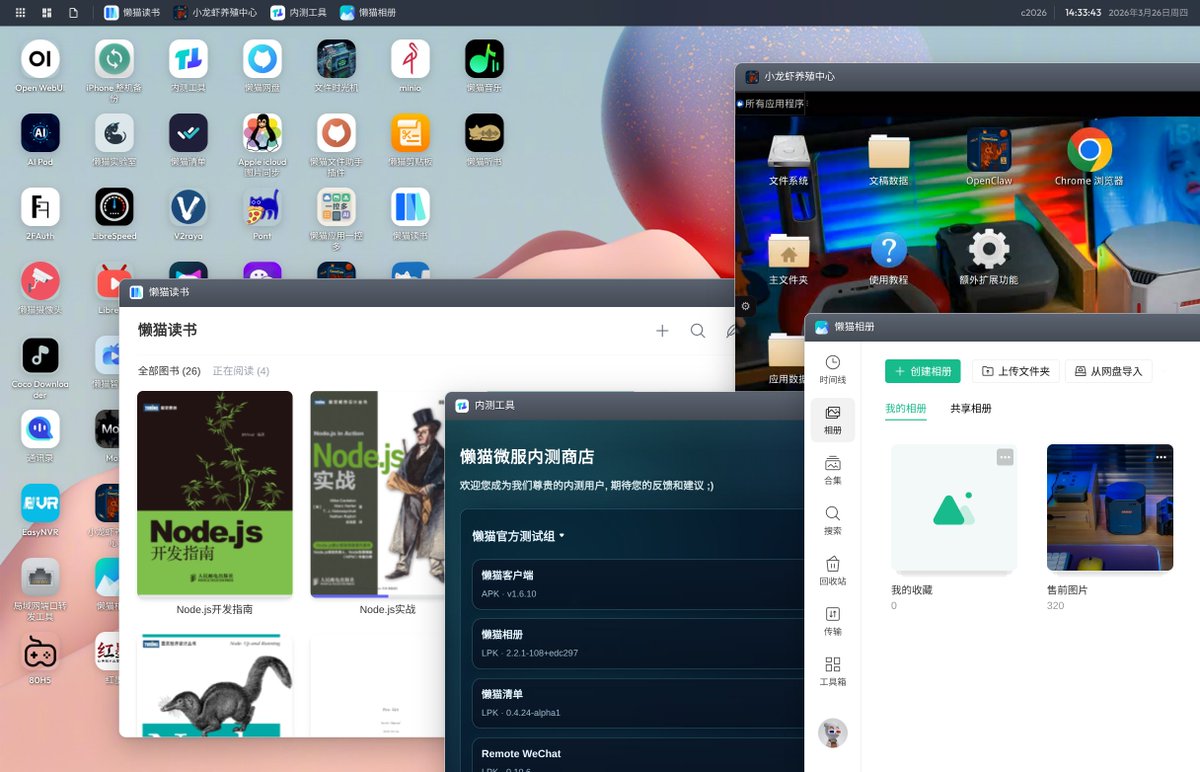Viewport: 1200px width, 772px height.
Task: Click the 上传文件夹 button
Action: point(1016,371)
